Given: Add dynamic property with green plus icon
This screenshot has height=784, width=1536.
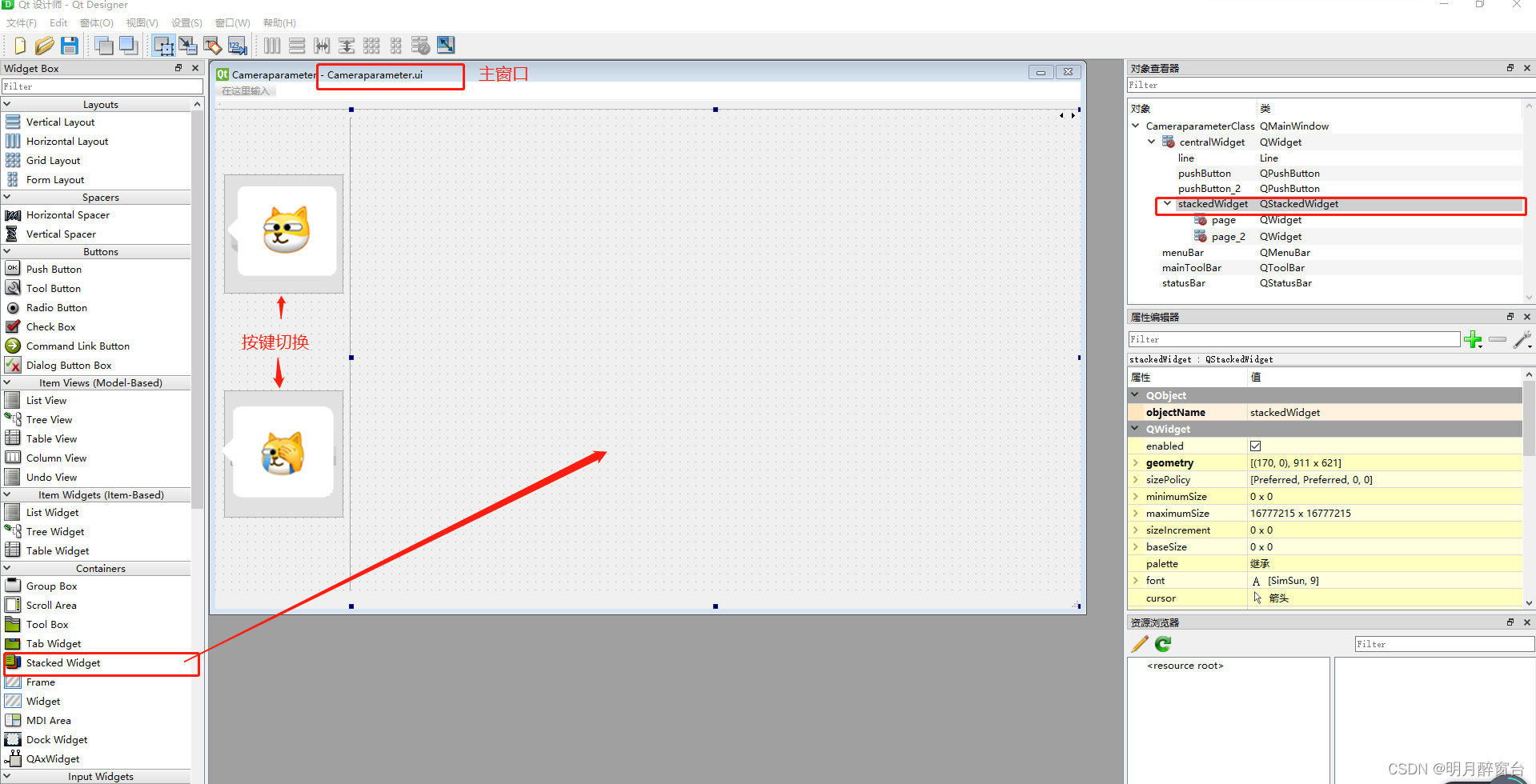Looking at the screenshot, I should point(1473,340).
